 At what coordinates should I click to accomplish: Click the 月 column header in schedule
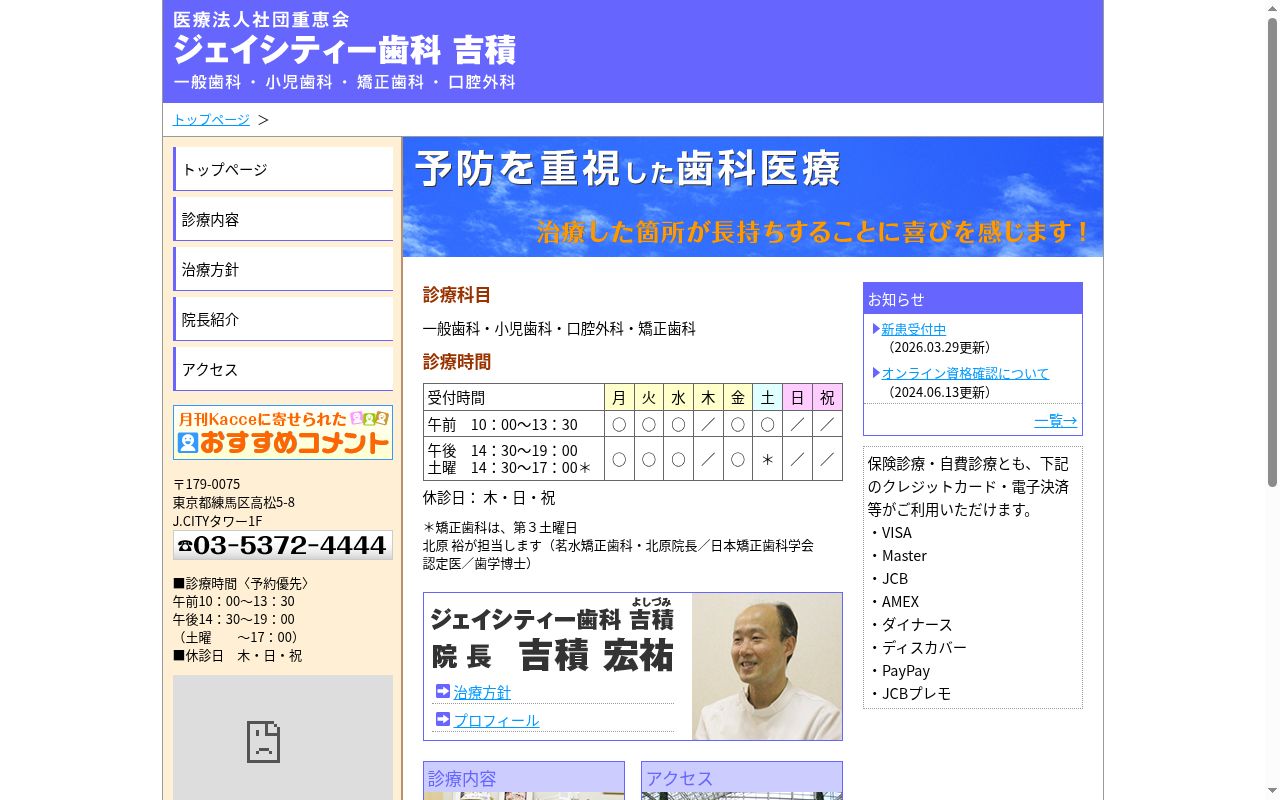[x=619, y=397]
